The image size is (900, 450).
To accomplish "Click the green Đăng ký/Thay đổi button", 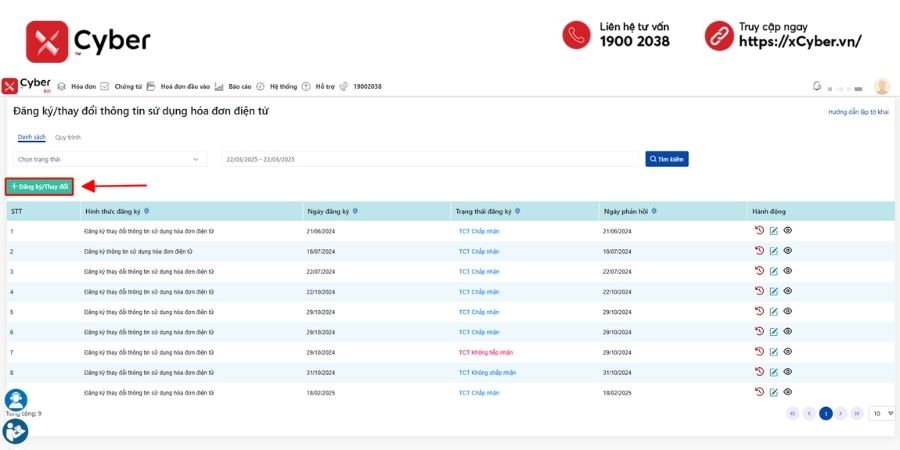I will (x=40, y=187).
